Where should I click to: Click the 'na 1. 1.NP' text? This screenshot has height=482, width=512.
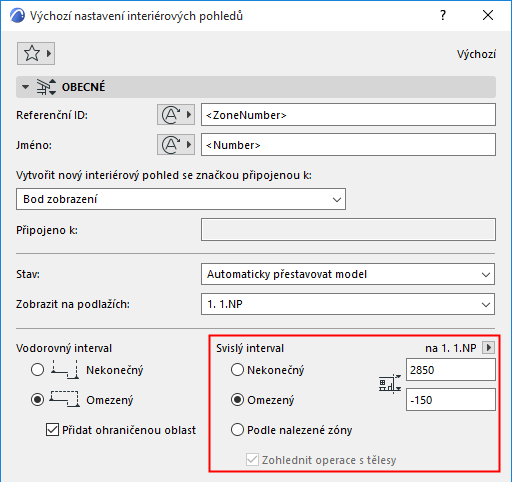451,348
